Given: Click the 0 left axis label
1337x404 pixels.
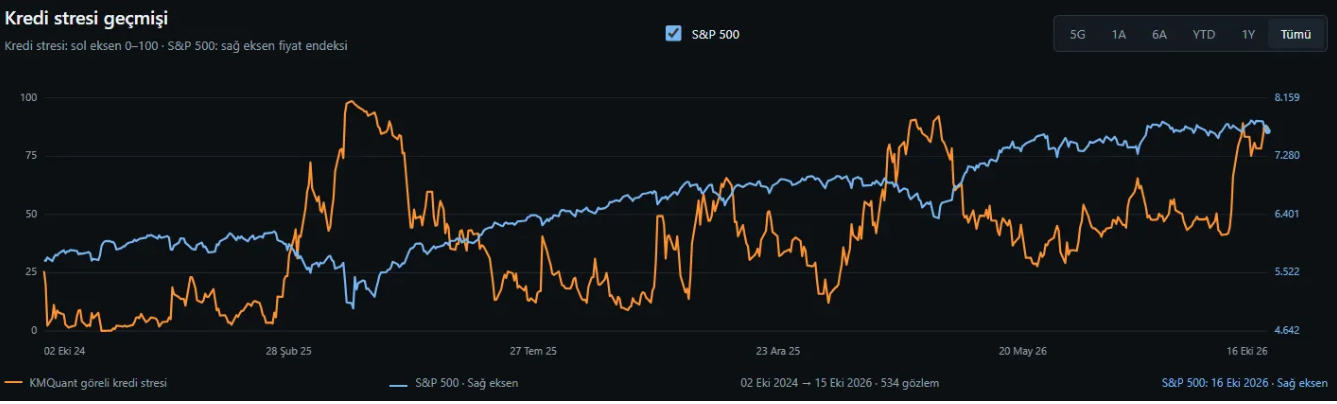Looking at the screenshot, I should (x=34, y=330).
